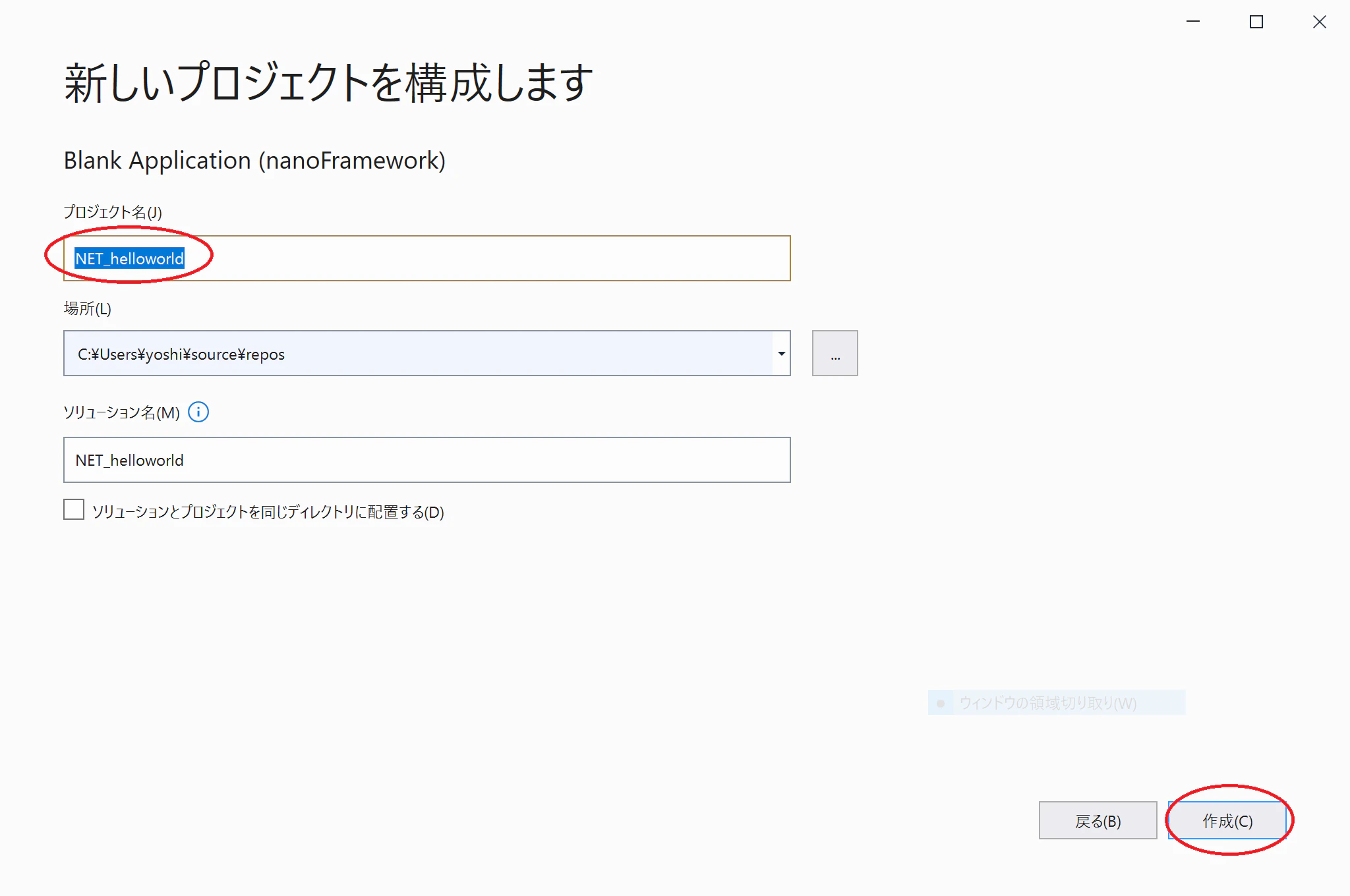1350x896 pixels.
Task: Click the info icon beside ソリューション名
Action: (198, 412)
